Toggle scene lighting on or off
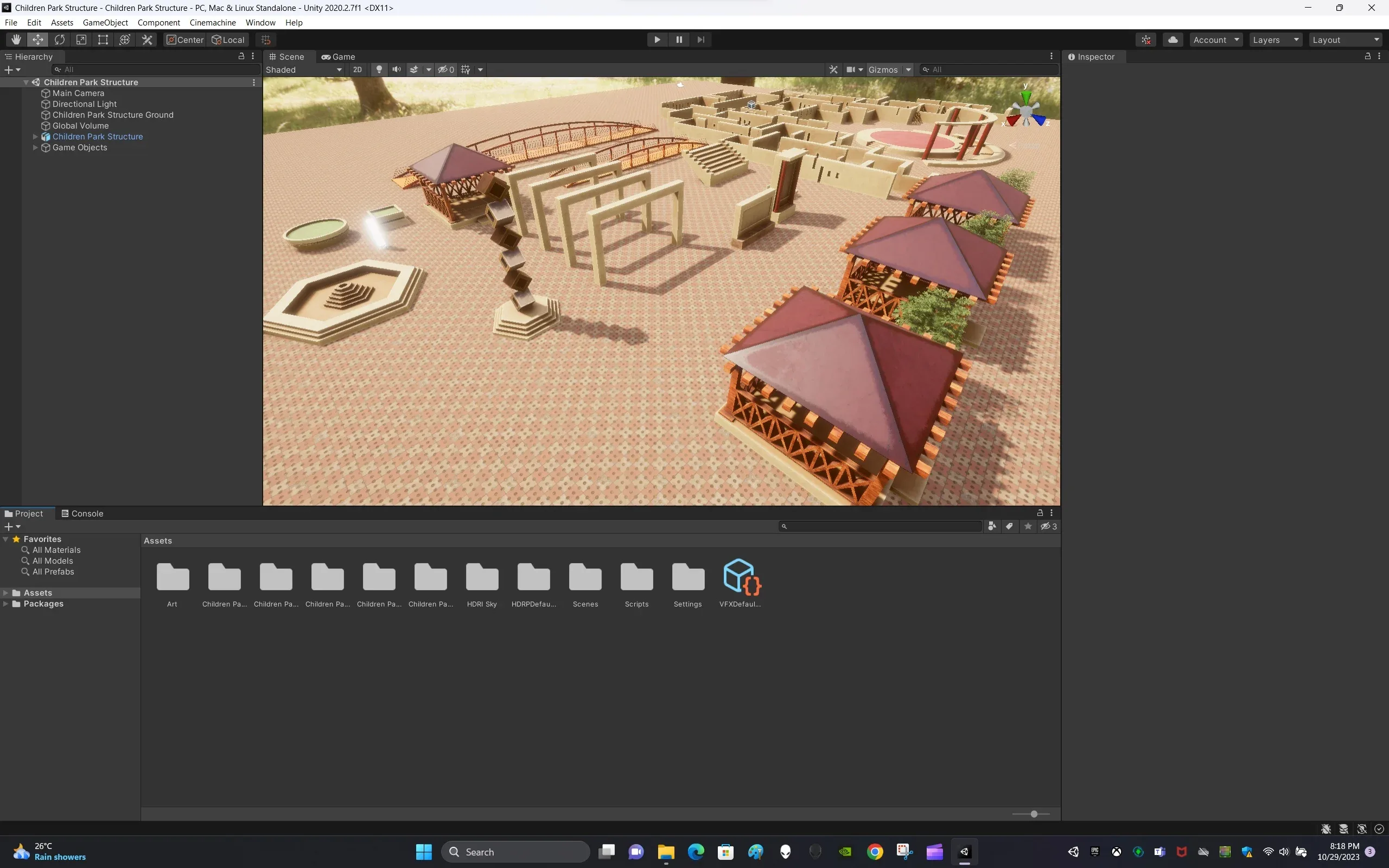Screen dimensions: 1389x868 coord(379,69)
